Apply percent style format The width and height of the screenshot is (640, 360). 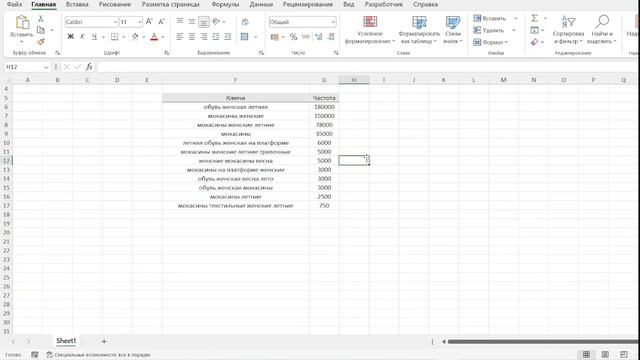pyautogui.click(x=293, y=37)
